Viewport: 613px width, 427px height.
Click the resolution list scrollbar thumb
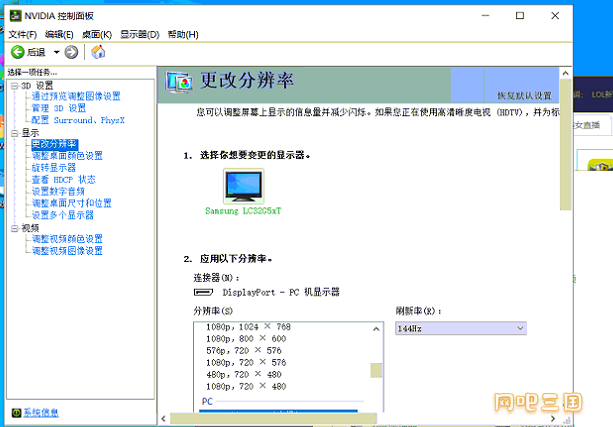(x=376, y=370)
